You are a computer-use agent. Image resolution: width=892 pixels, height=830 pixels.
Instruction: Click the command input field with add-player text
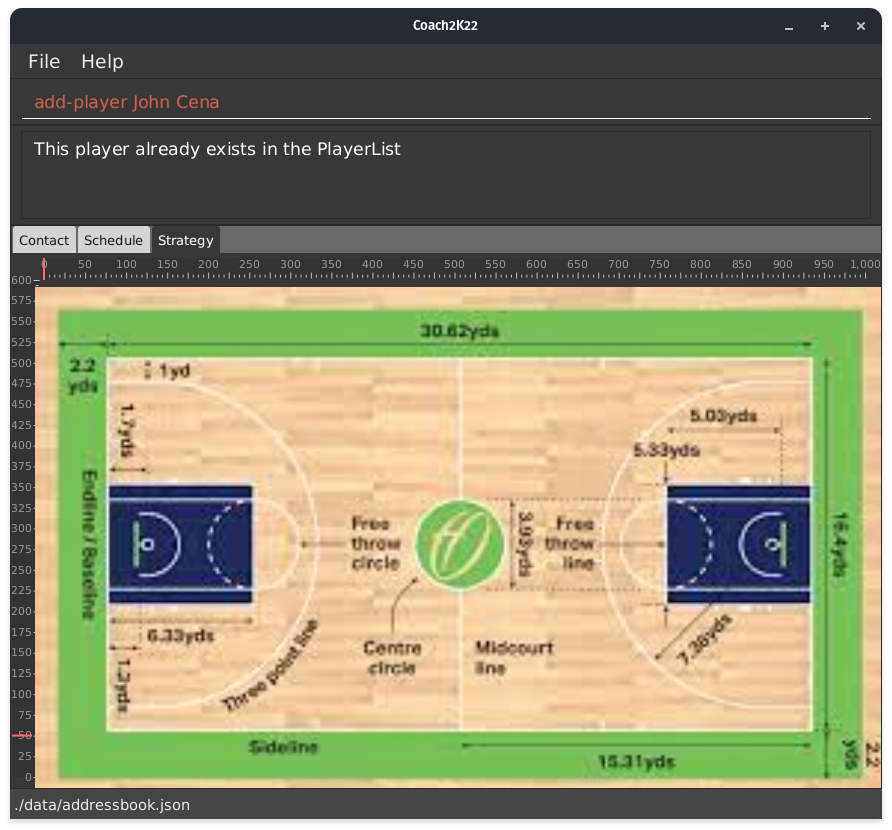(446, 102)
